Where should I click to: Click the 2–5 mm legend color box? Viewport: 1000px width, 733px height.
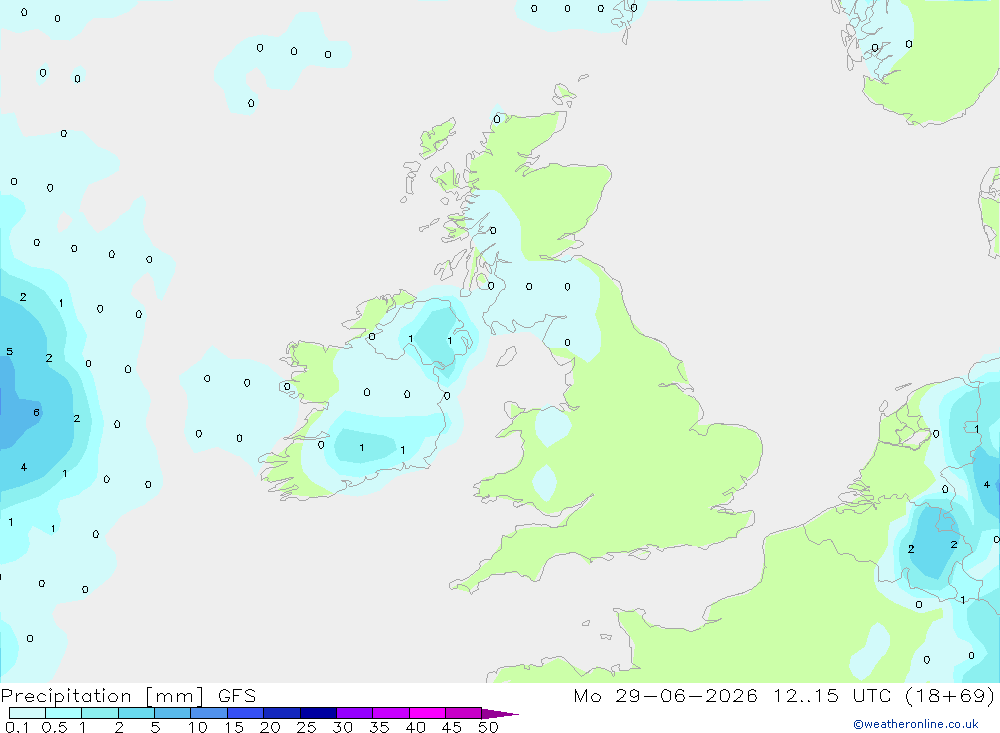pyautogui.click(x=136, y=713)
